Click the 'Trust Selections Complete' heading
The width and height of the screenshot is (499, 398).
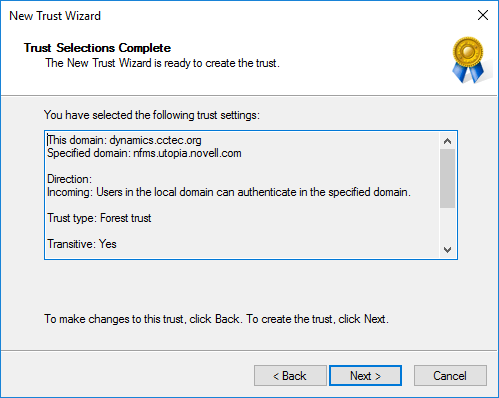(x=97, y=48)
